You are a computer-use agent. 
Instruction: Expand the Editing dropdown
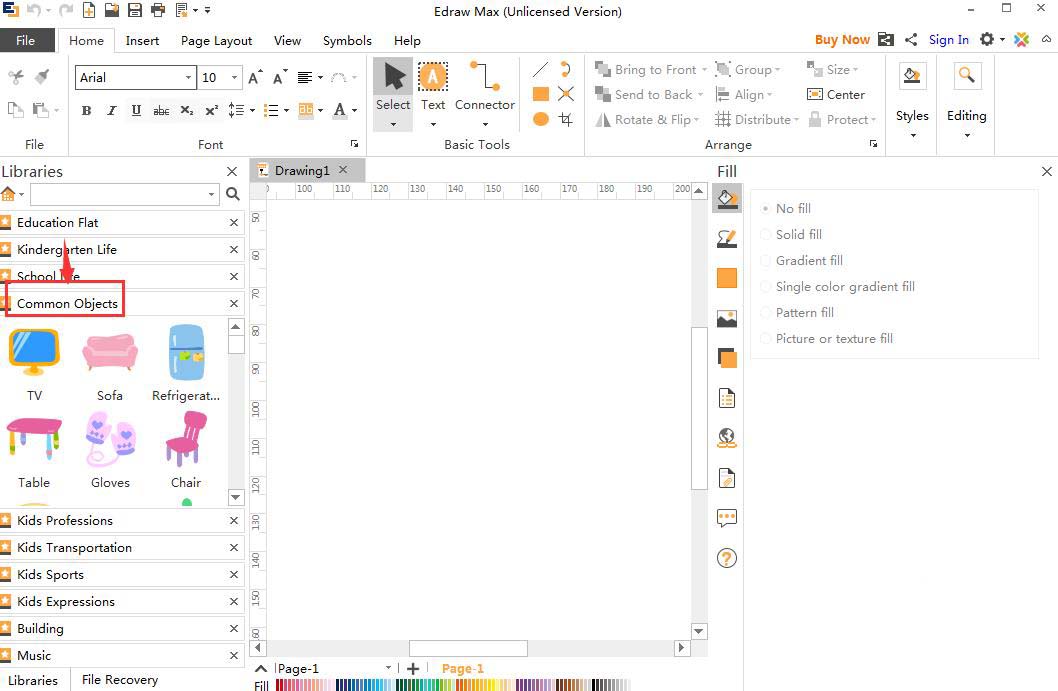coord(966,136)
